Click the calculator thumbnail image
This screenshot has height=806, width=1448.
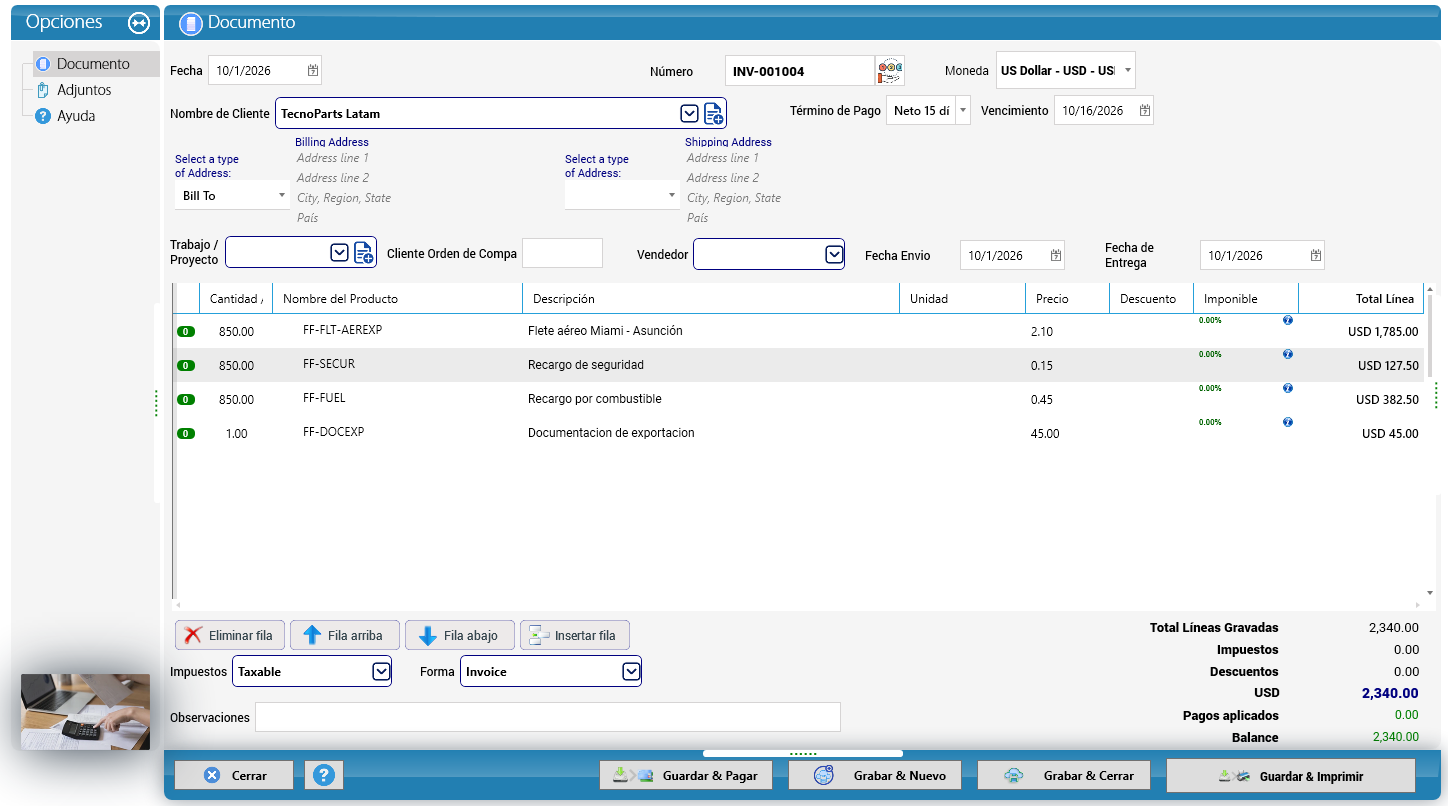pyautogui.click(x=86, y=712)
